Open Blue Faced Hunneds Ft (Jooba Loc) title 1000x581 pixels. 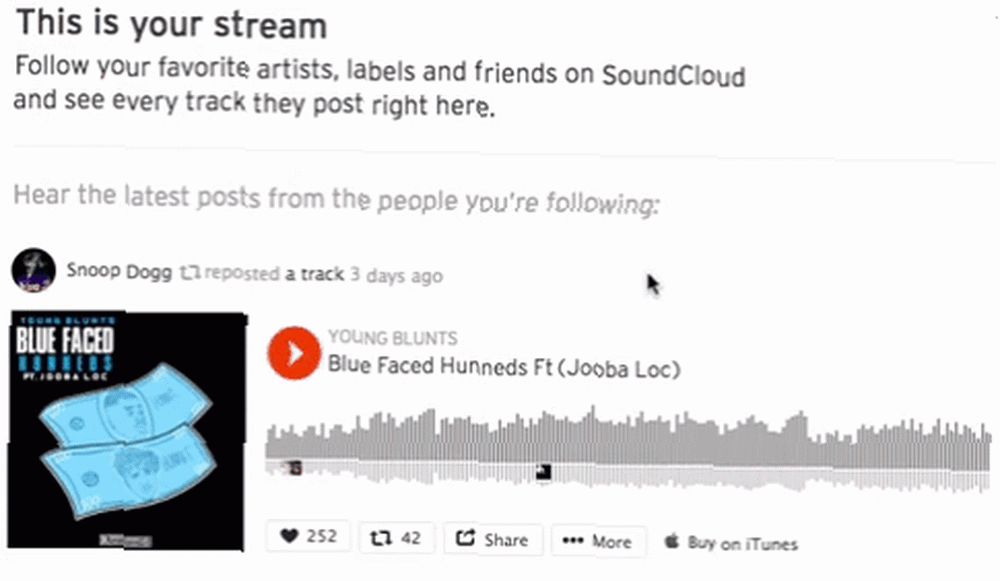504,367
